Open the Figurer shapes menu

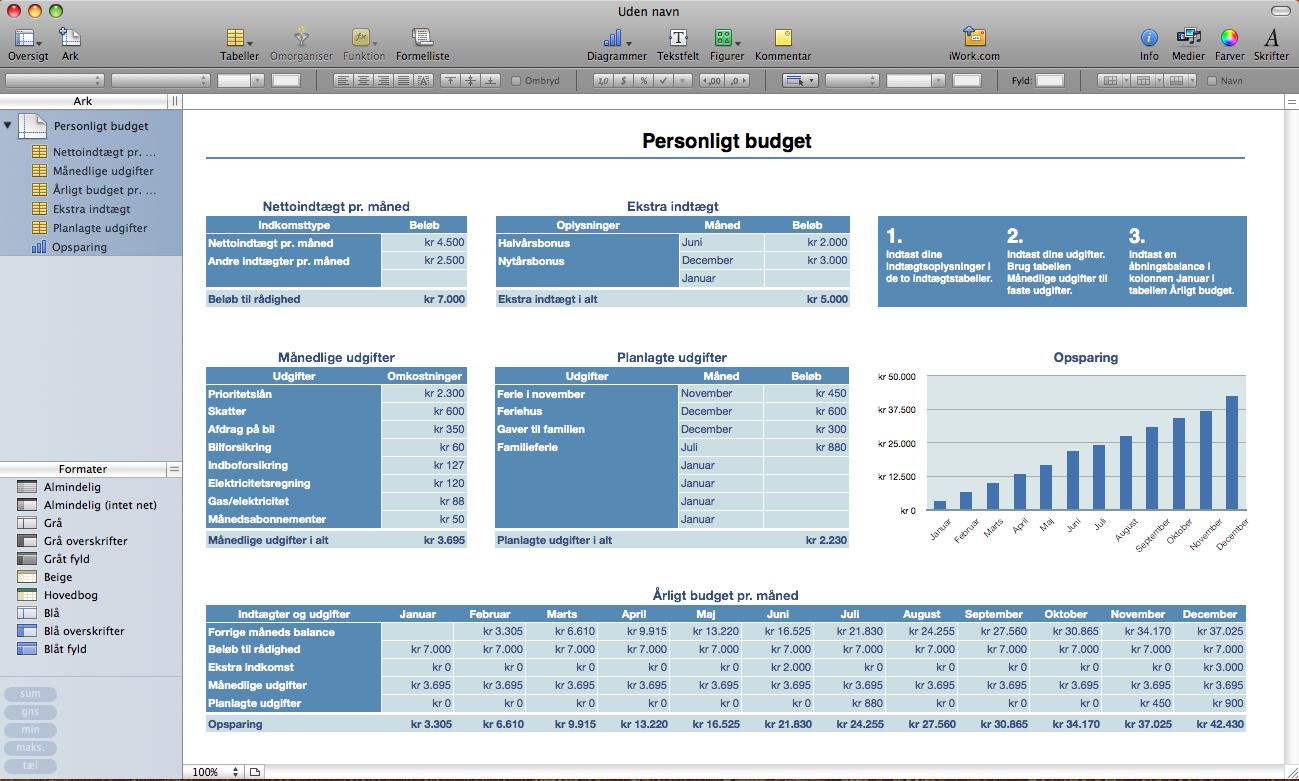click(x=725, y=40)
